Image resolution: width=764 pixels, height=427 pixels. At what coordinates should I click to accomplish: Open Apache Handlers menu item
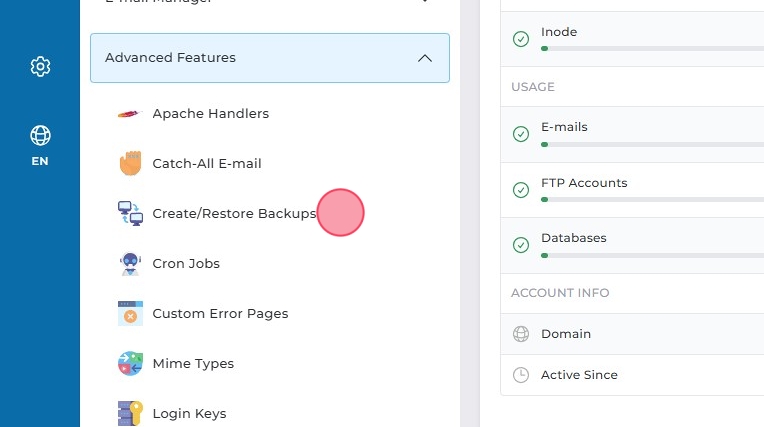(x=210, y=114)
